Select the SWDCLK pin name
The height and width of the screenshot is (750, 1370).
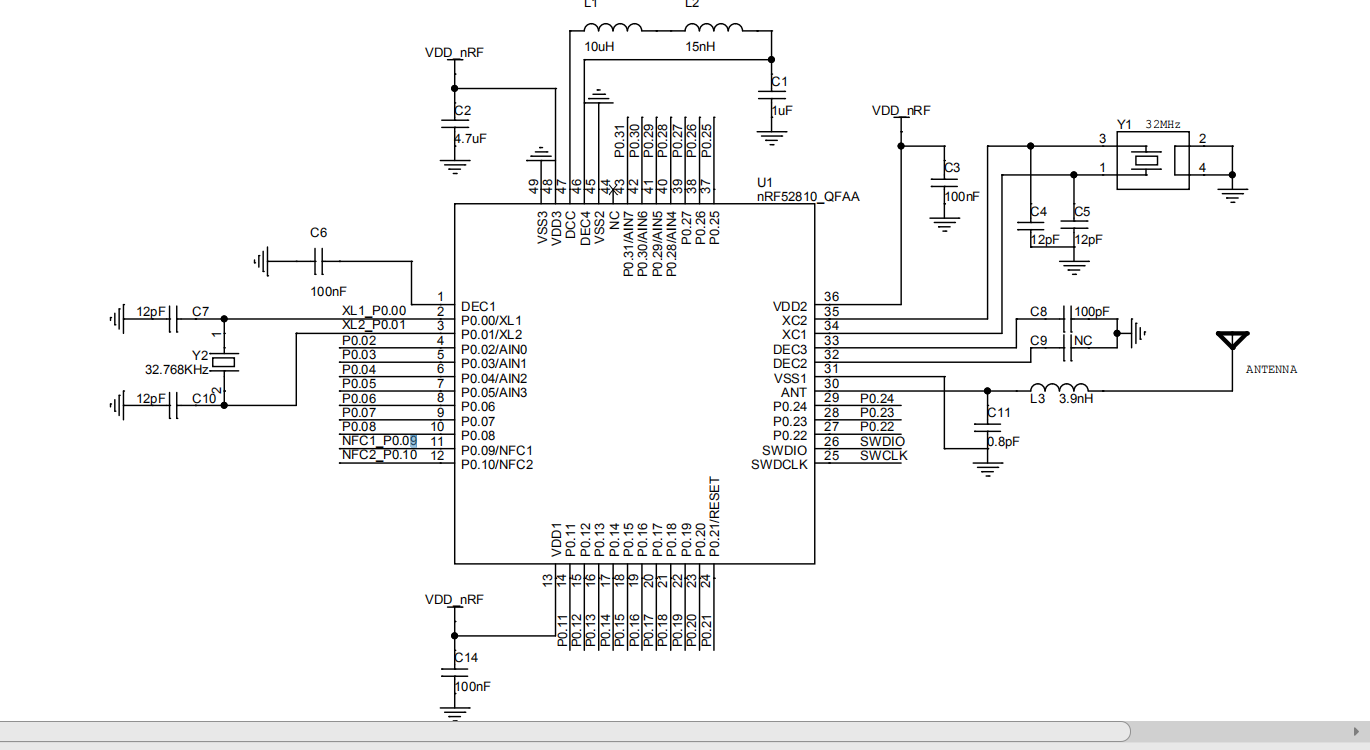pyautogui.click(x=779, y=464)
